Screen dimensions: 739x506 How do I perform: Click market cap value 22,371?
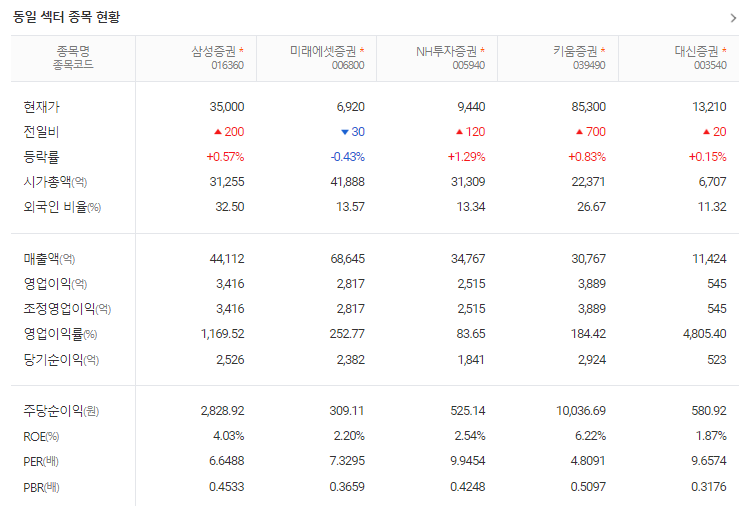point(588,182)
